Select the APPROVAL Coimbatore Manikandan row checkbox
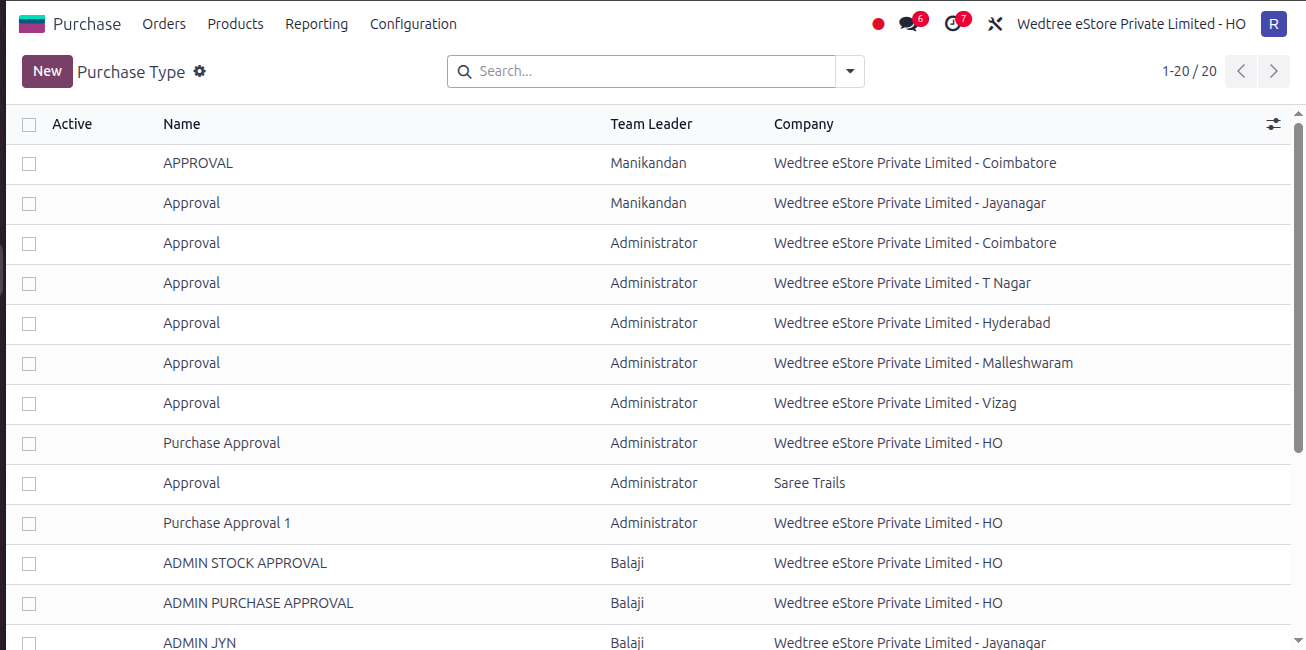Screen dimensions: 1306x650 point(29,163)
